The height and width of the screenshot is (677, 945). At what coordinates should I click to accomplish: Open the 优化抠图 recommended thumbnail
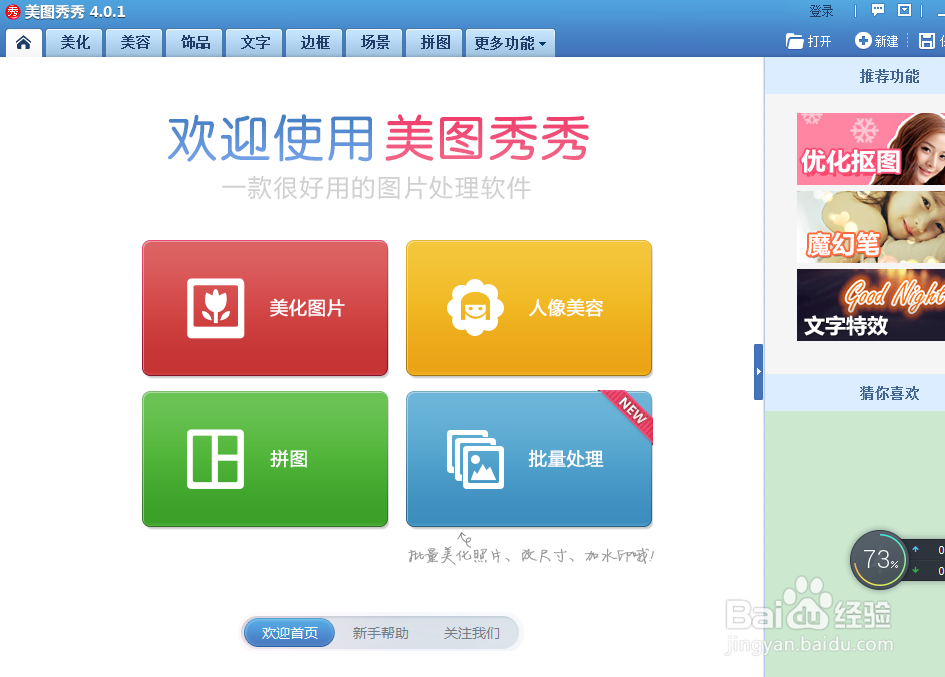point(871,149)
